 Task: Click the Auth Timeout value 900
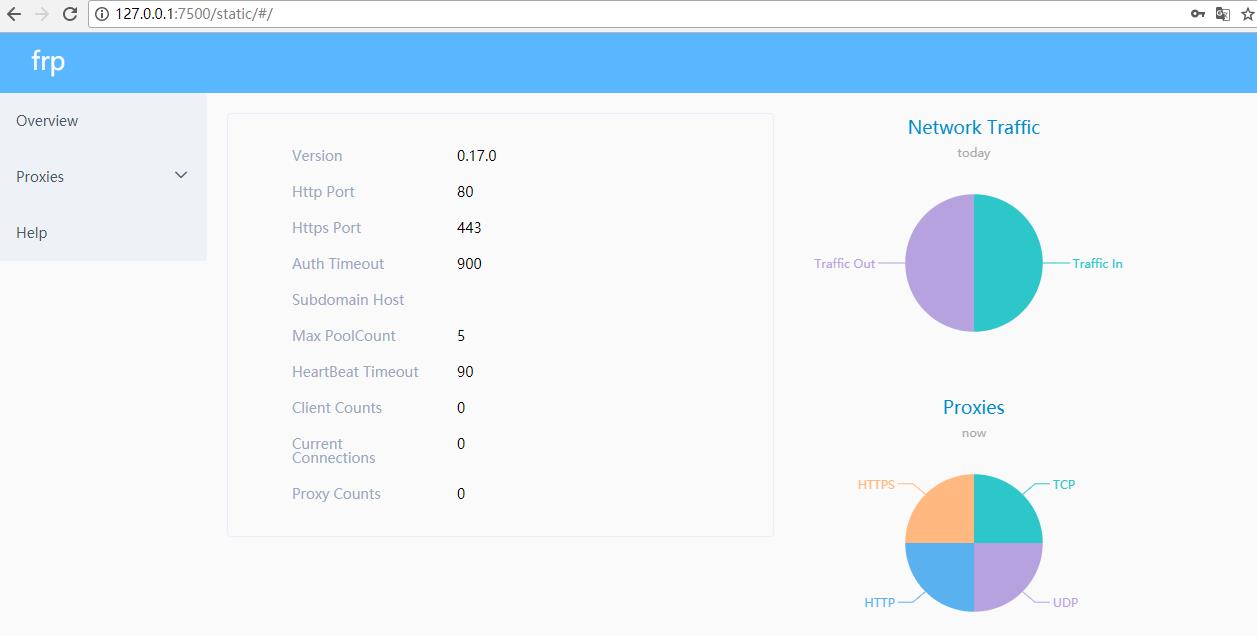pyautogui.click(x=469, y=264)
